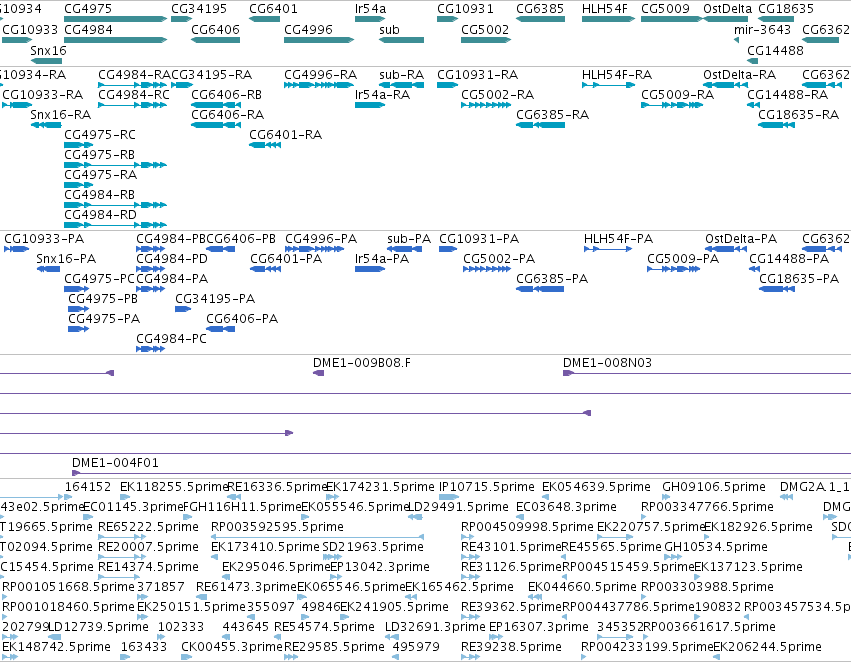The height and width of the screenshot is (662, 851).
Task: Click the CG5009-RA transcript label
Action: pos(677,94)
